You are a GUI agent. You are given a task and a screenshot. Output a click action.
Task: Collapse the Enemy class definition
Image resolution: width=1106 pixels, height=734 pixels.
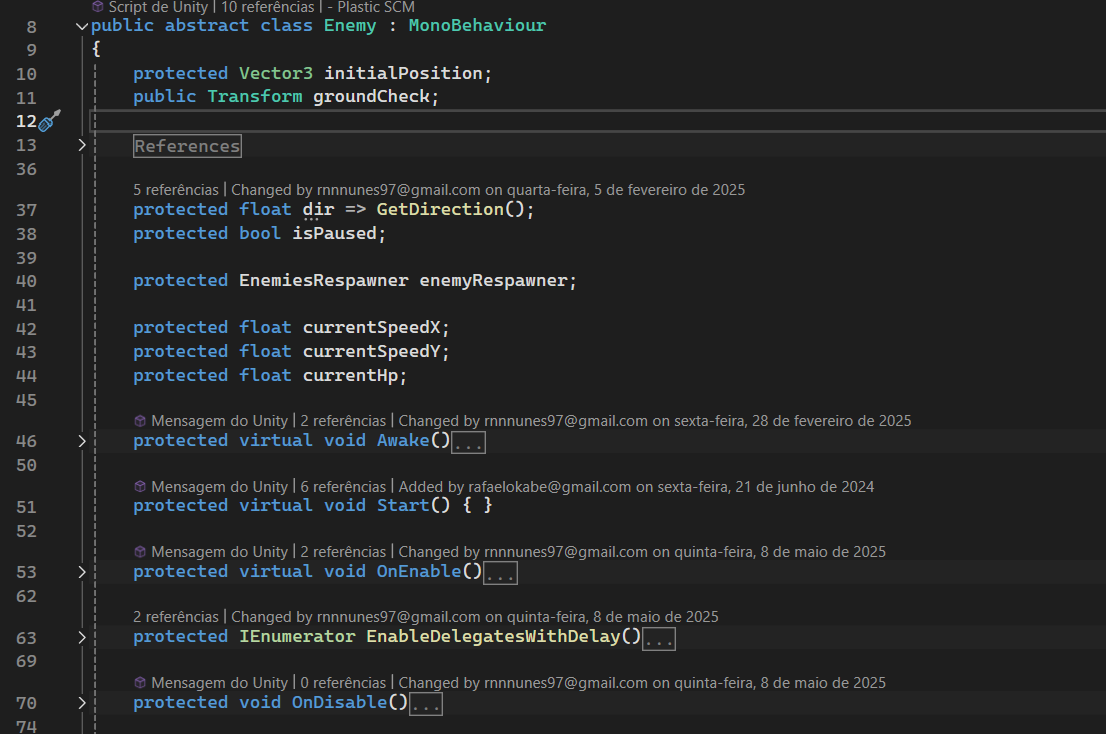tap(82, 26)
